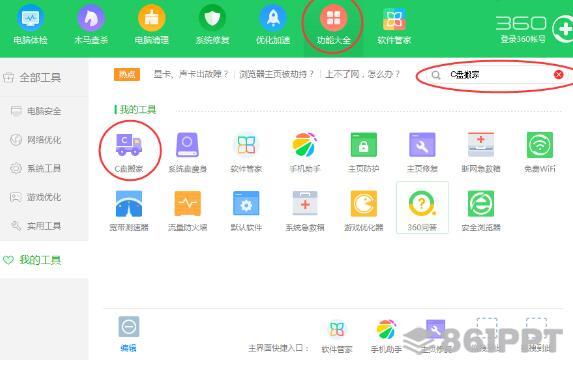Click the 编辑 edit button at the bottom
Image resolution: width=573 pixels, height=365 pixels.
coord(129,334)
